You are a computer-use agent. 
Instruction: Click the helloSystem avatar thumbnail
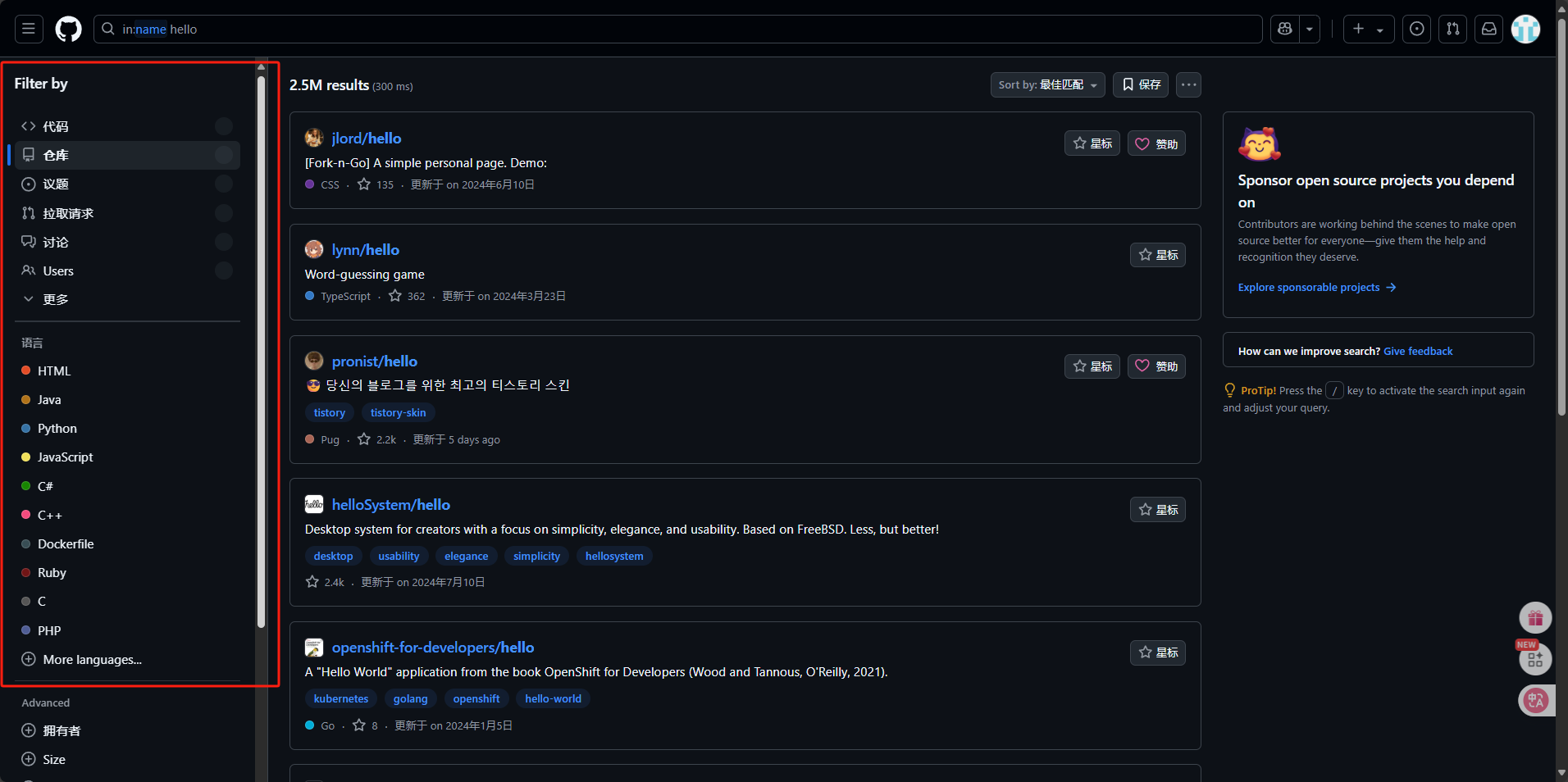click(314, 504)
